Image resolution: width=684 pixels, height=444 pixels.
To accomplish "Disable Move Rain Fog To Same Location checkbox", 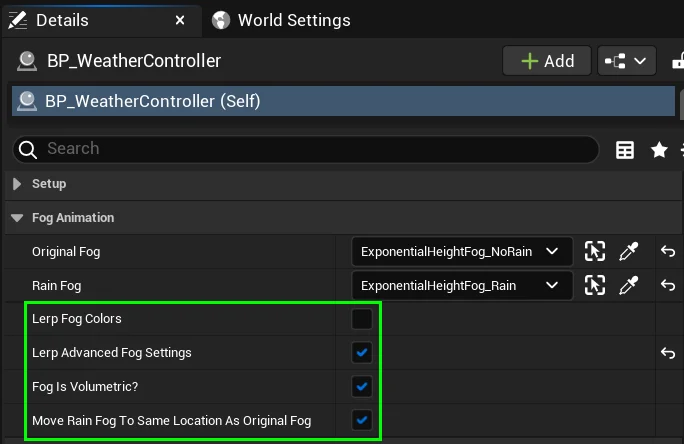I will 362,420.
